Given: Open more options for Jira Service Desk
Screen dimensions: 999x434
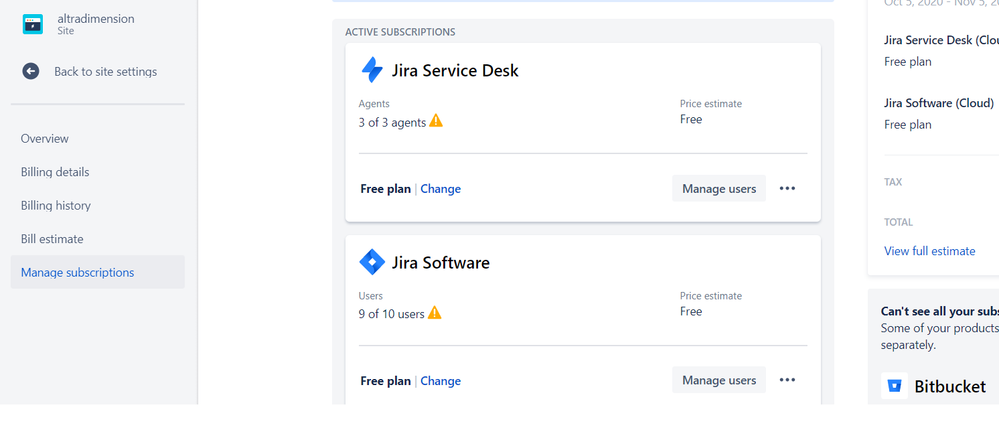Looking at the screenshot, I should click(787, 189).
